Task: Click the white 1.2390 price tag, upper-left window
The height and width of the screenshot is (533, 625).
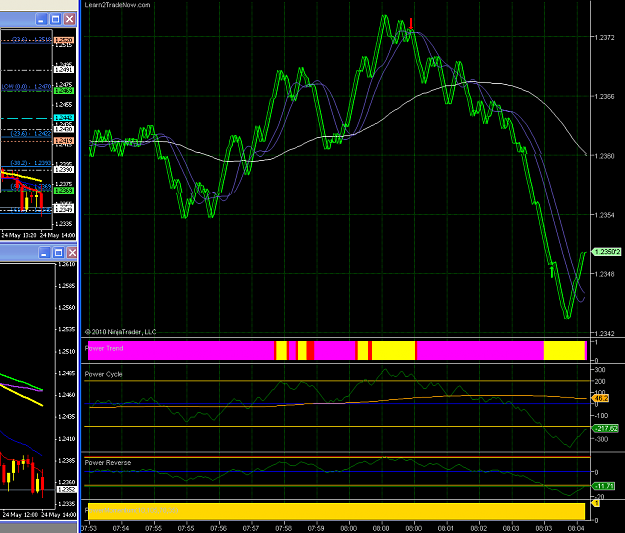Action: click(64, 170)
